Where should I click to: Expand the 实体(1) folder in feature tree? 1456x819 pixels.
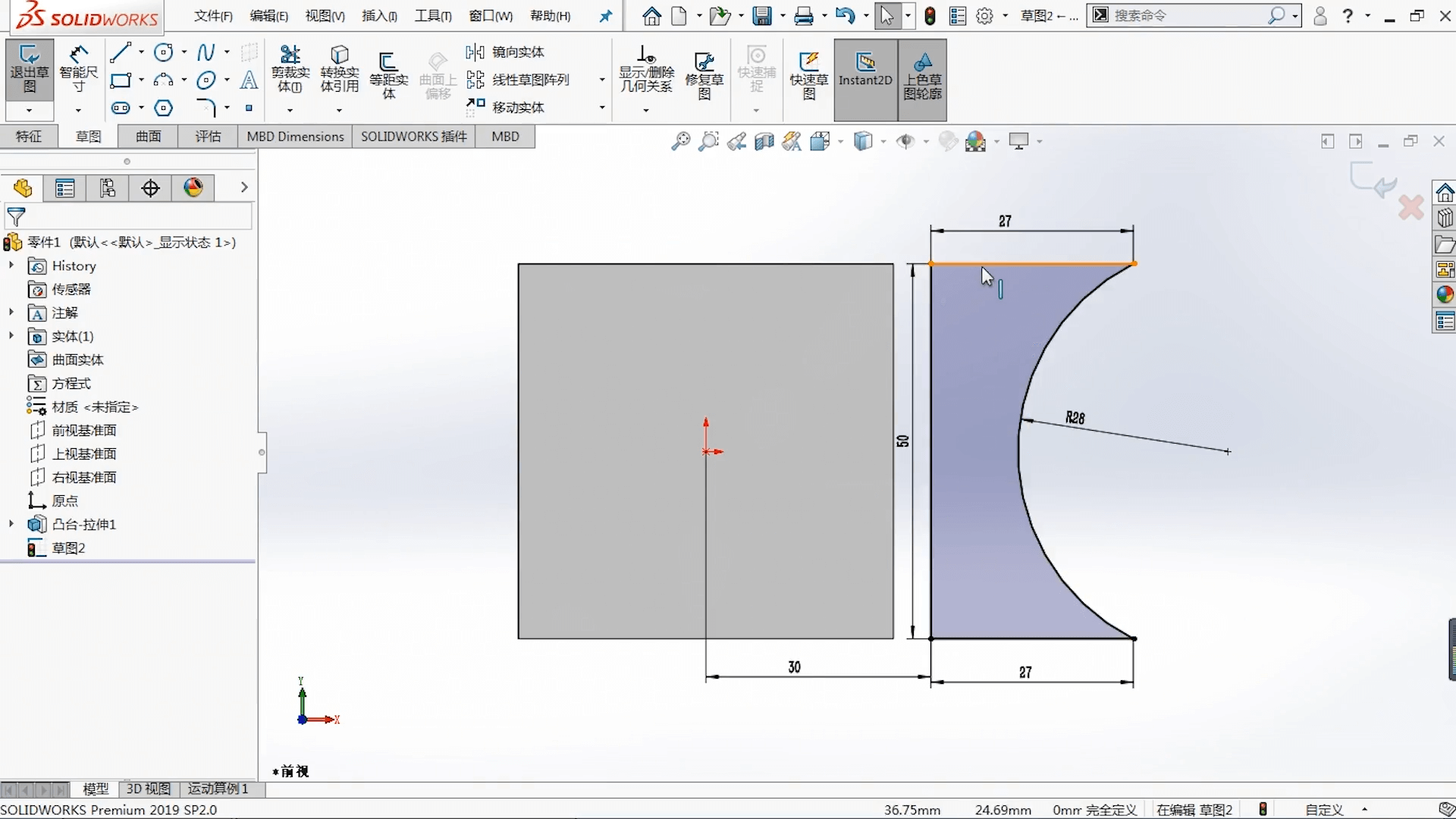click(10, 336)
